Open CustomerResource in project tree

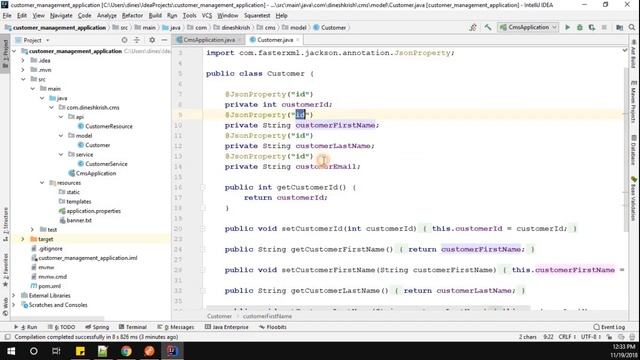click(105, 127)
